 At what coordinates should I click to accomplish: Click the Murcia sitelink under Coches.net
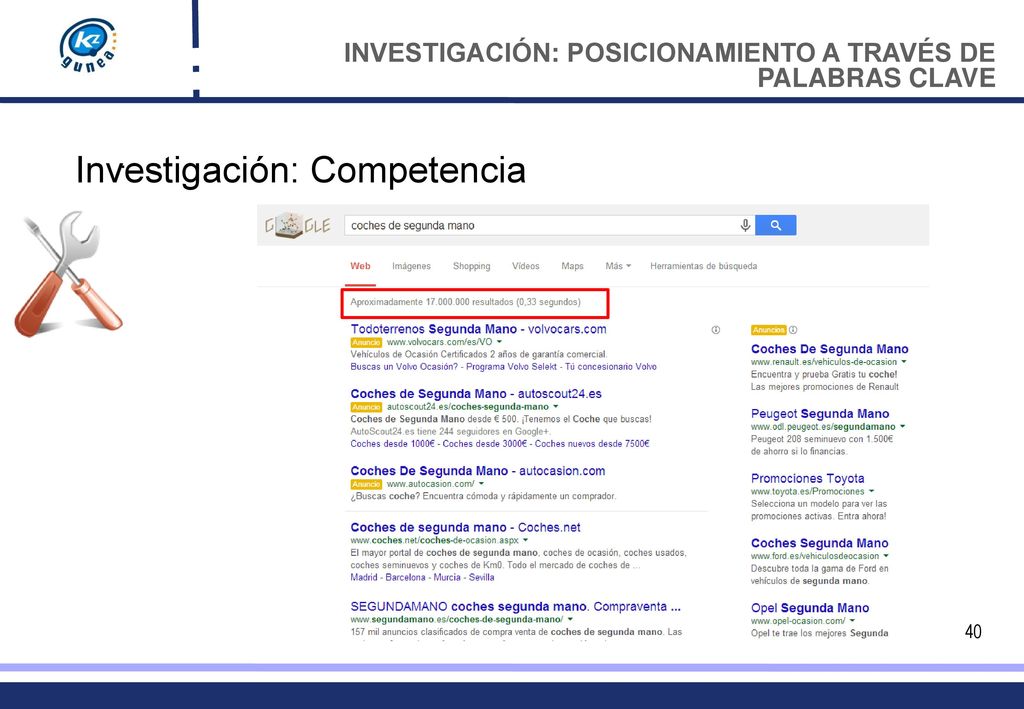447,577
